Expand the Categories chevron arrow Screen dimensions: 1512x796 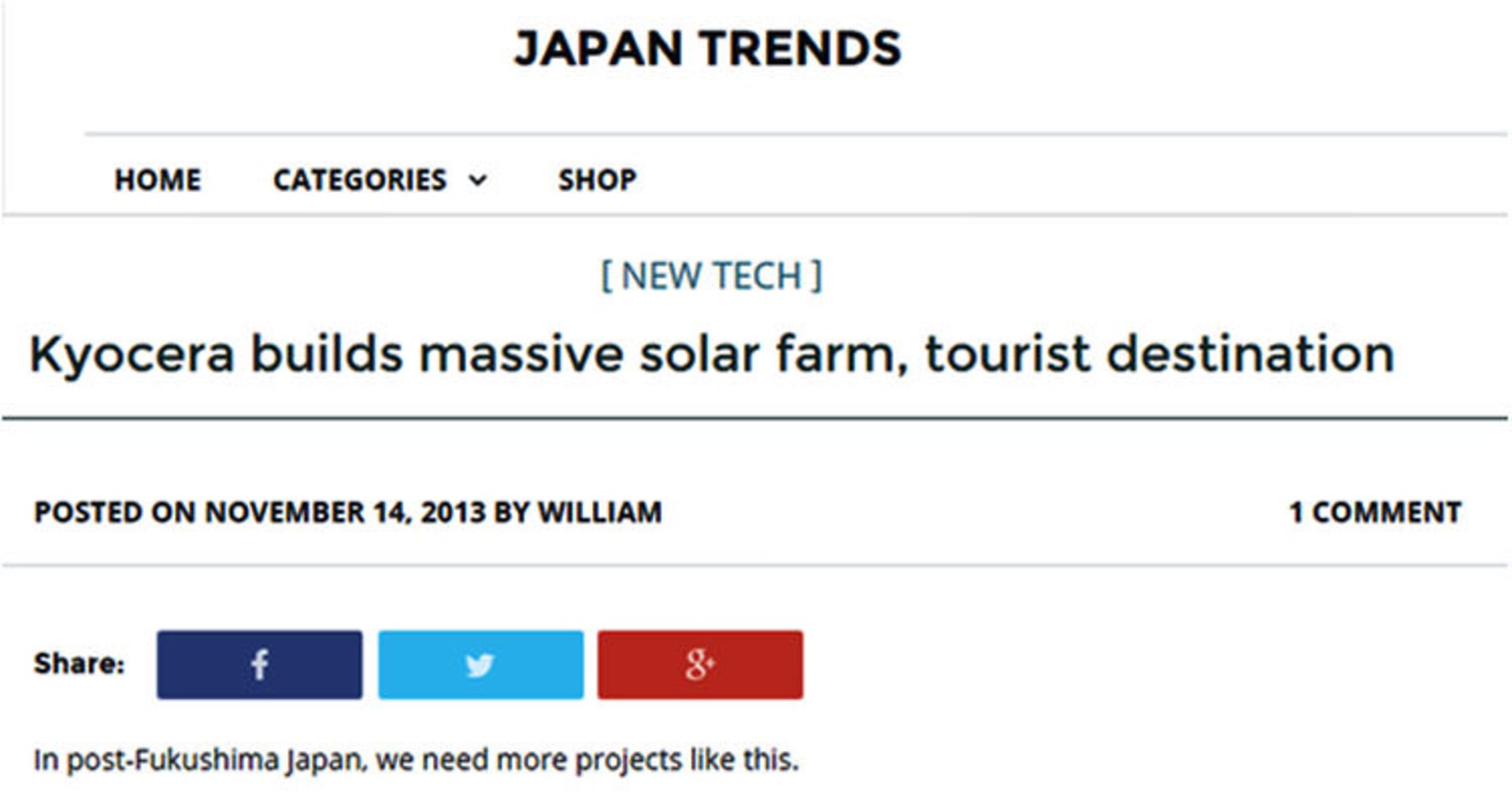pyautogui.click(x=478, y=180)
